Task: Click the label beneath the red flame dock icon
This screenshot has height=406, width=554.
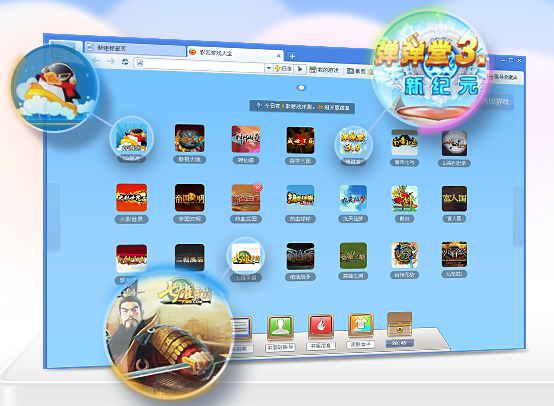Action: (321, 346)
